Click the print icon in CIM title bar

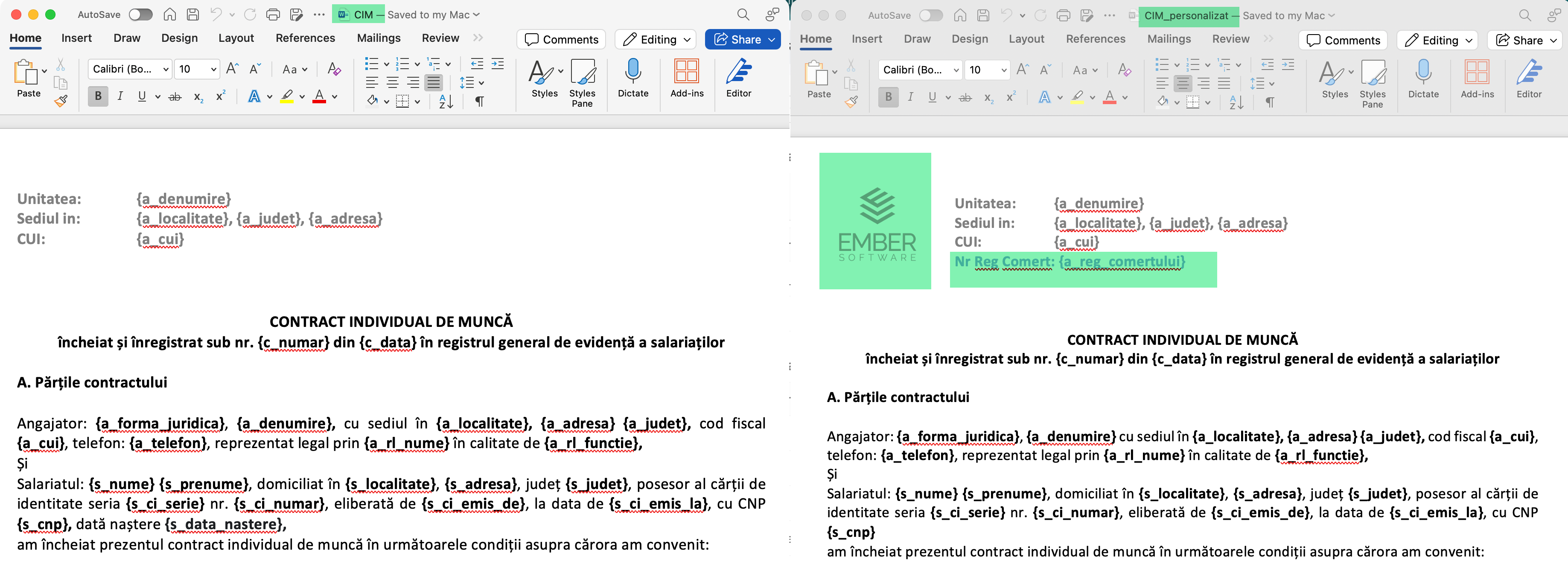[273, 15]
